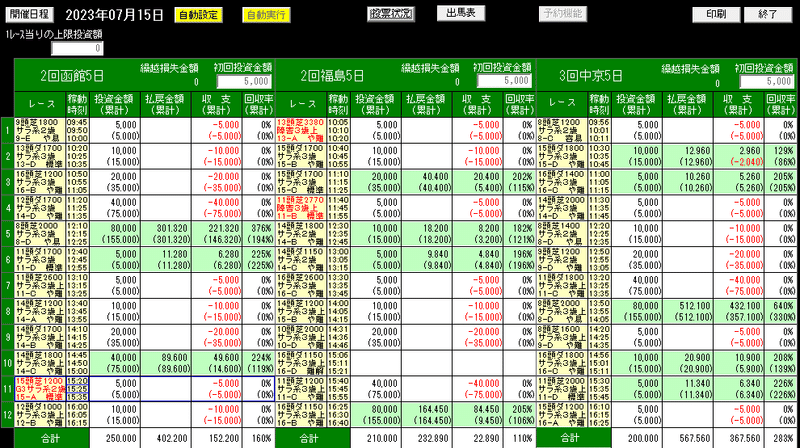Click 福島 payout 18,200 cell
This screenshot has width=800, height=448.
coord(427,234)
